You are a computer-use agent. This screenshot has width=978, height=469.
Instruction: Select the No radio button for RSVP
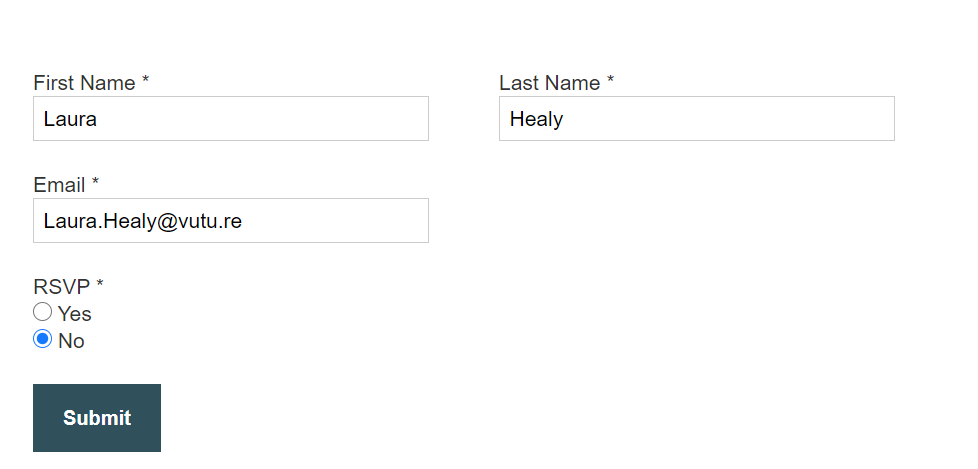(42, 339)
